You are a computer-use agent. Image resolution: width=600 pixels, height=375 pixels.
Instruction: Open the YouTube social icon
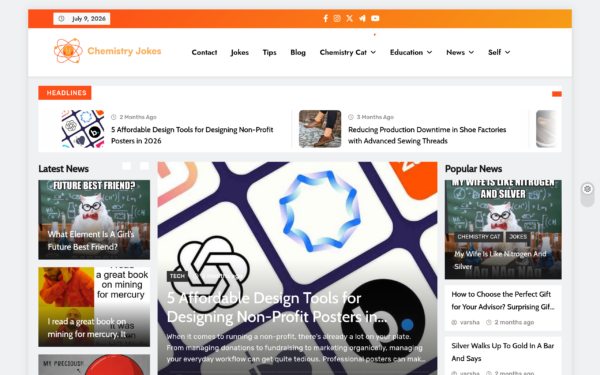(x=375, y=18)
